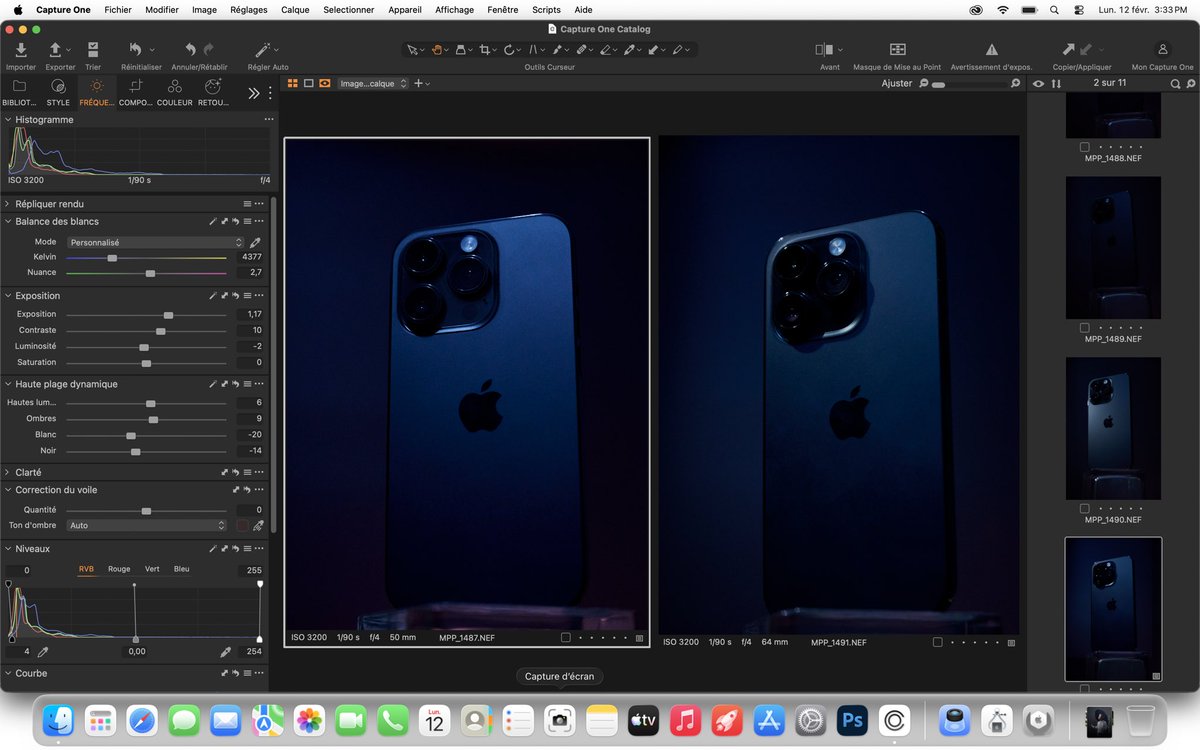Click the Avant before/after icon
This screenshot has height=750, width=1200.
click(x=824, y=49)
